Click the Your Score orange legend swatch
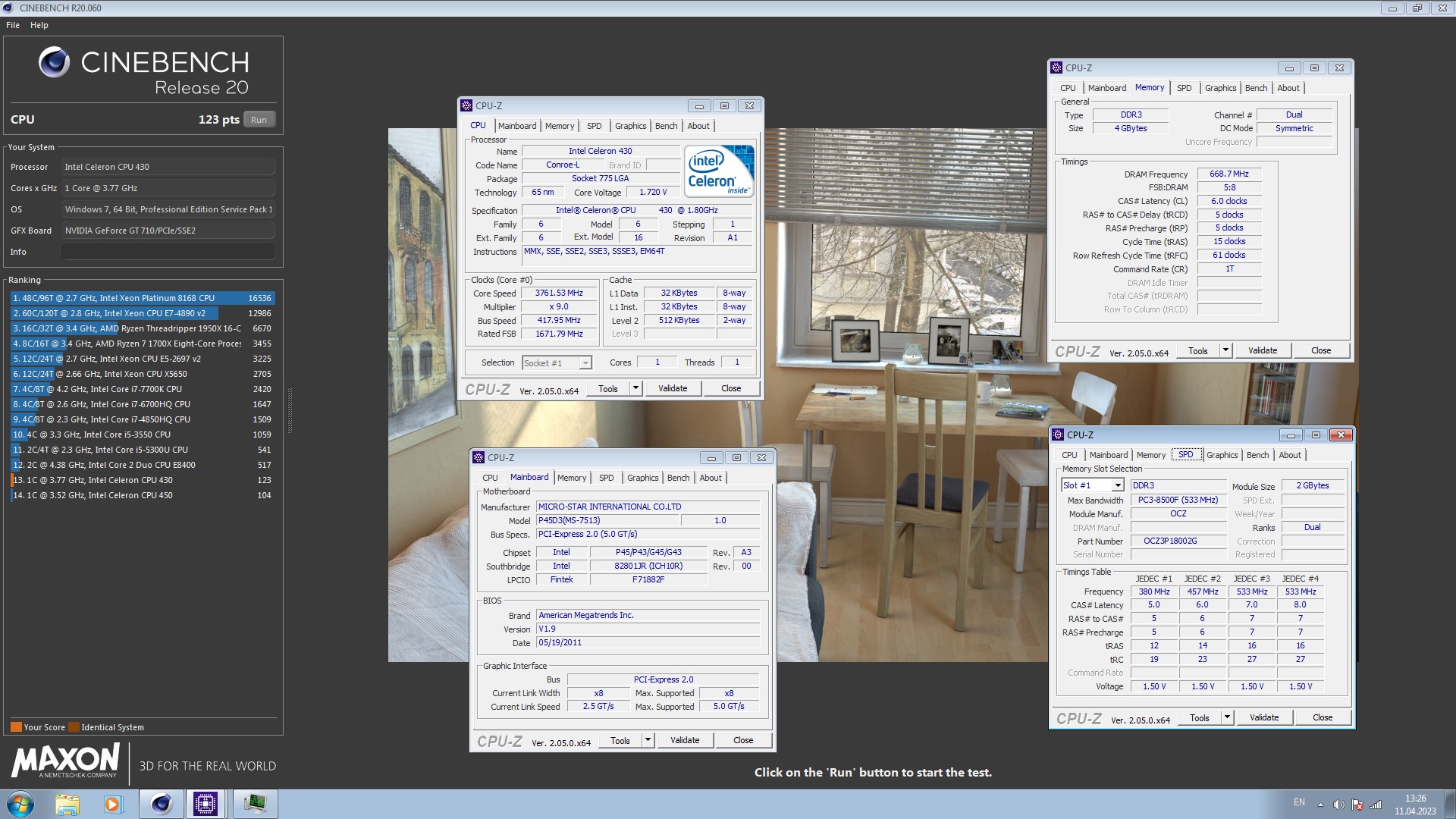 tap(16, 726)
